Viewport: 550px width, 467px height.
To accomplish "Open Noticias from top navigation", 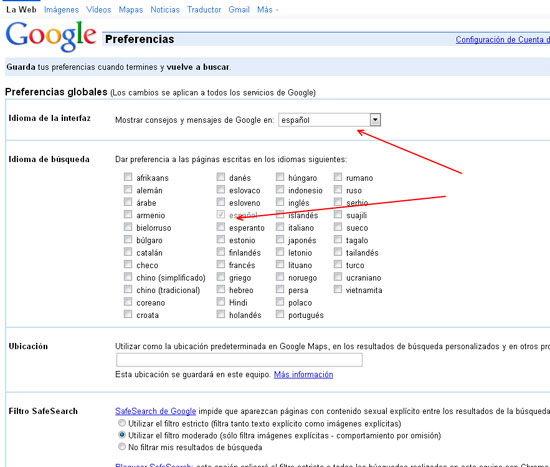I will [165, 10].
